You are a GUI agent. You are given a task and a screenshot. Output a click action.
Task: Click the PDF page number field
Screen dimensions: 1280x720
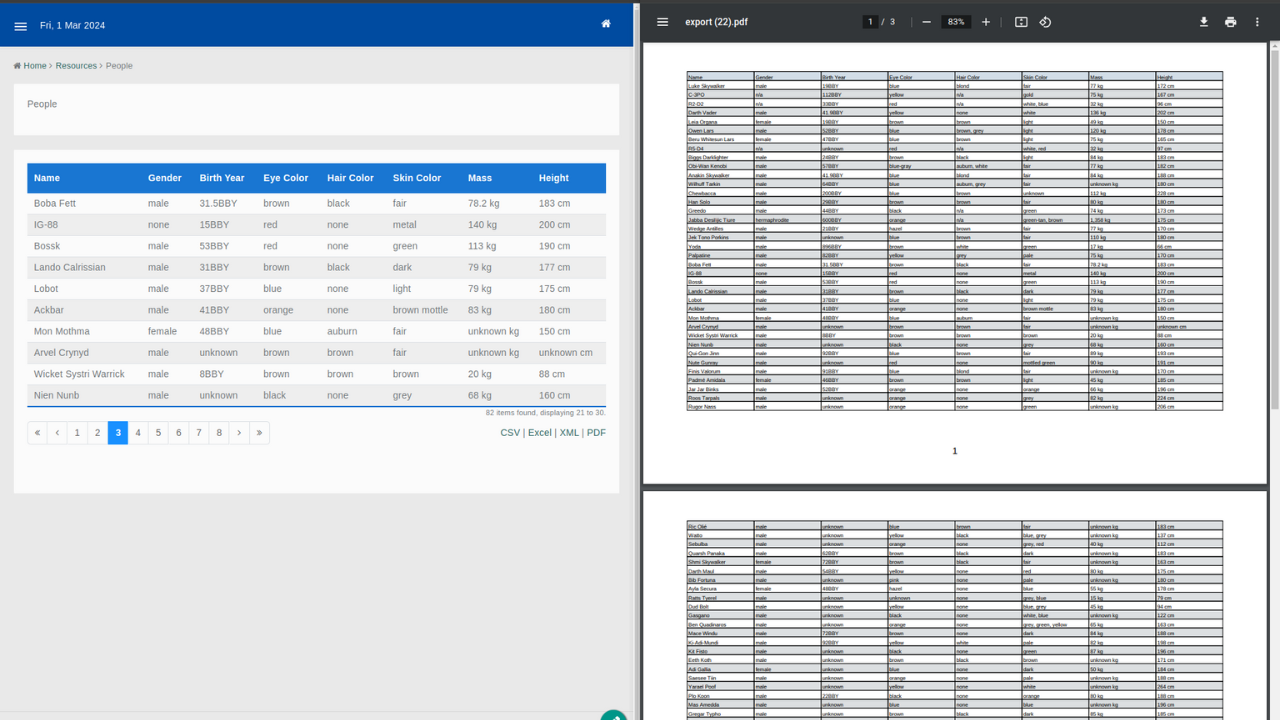tap(870, 22)
